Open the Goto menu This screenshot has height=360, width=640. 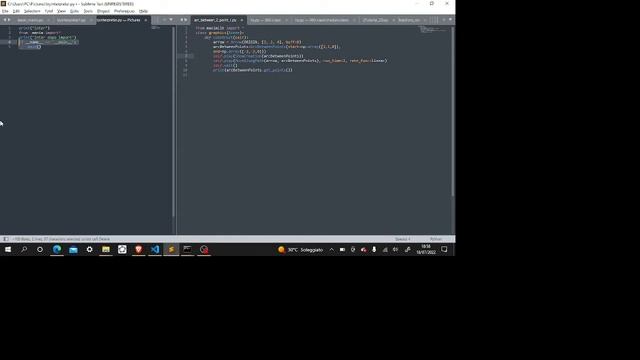pos(74,11)
